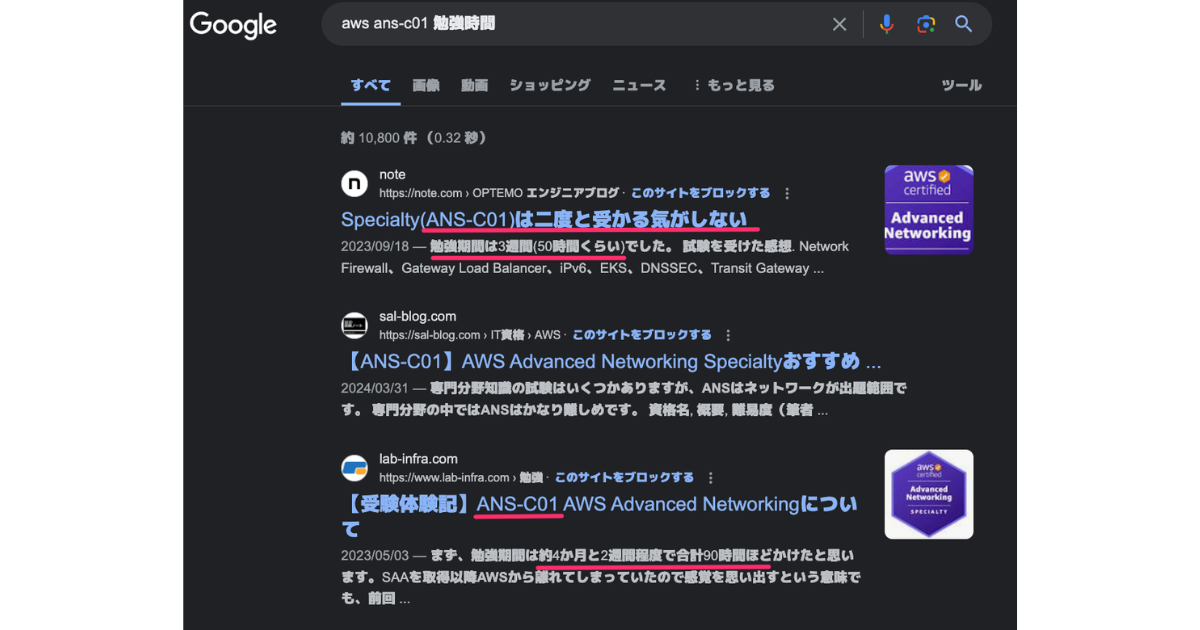The width and height of the screenshot is (1200, 630).
Task: Block sal-blog.com via このサイトをブロックする
Action: 643,335
